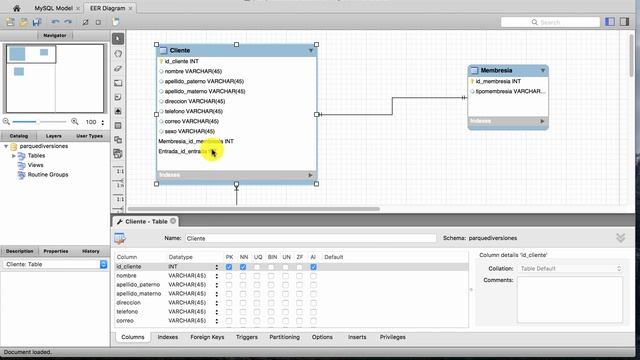Select the routine group tool
Viewport: 640px width, 360px height.
118,153
